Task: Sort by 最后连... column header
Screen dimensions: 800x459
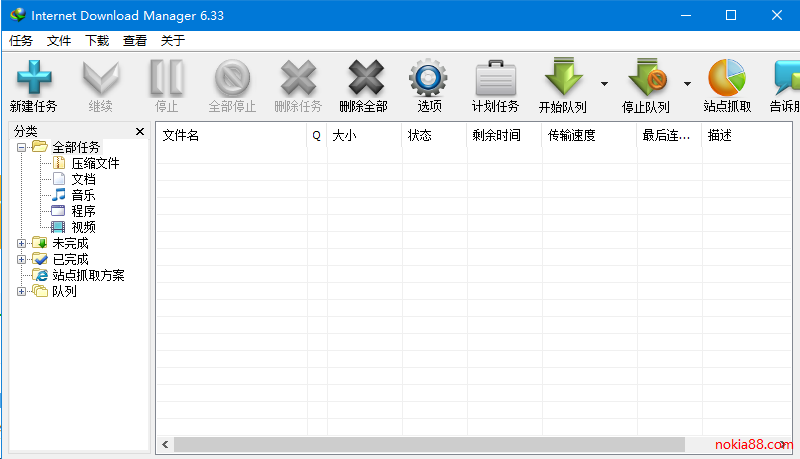Action: point(669,135)
